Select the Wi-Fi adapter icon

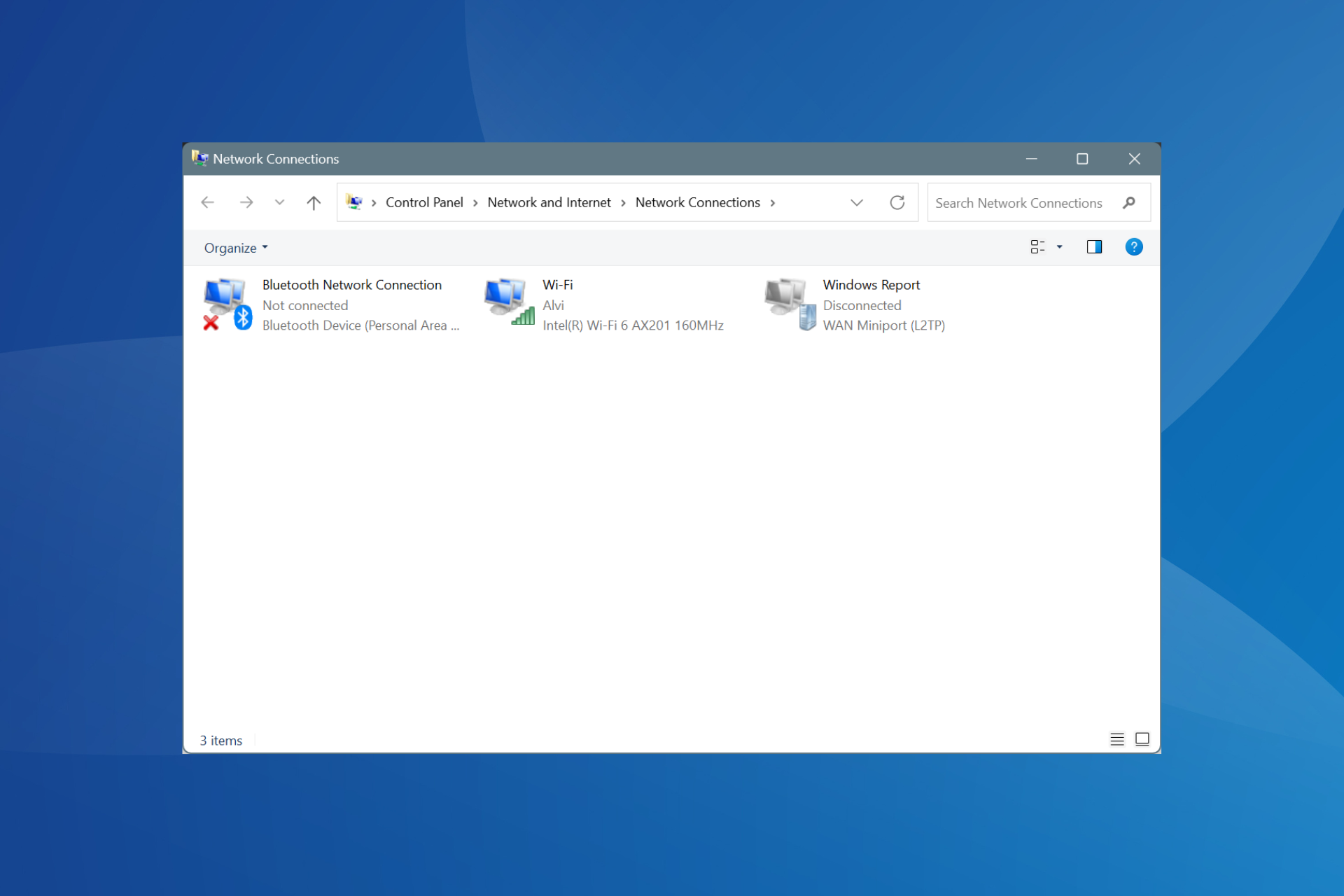(510, 302)
